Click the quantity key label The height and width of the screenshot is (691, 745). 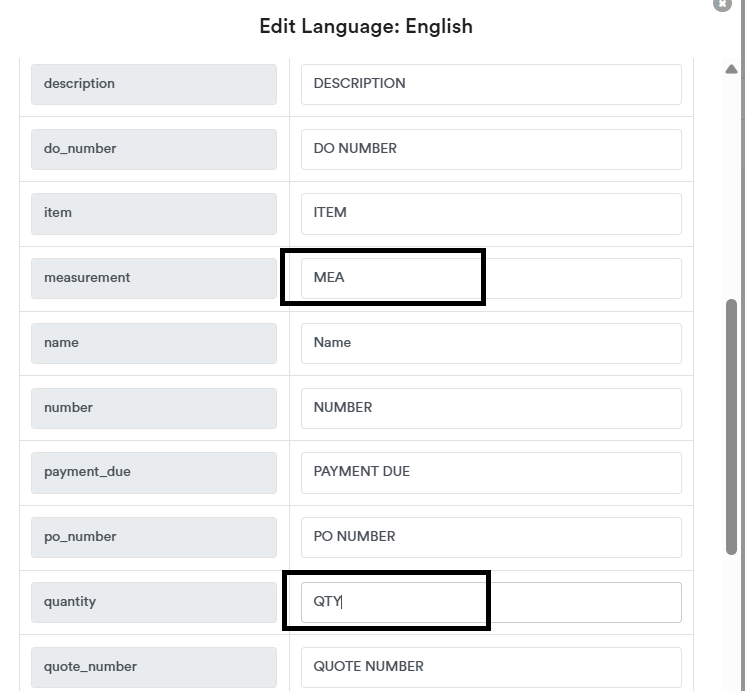tap(153, 602)
